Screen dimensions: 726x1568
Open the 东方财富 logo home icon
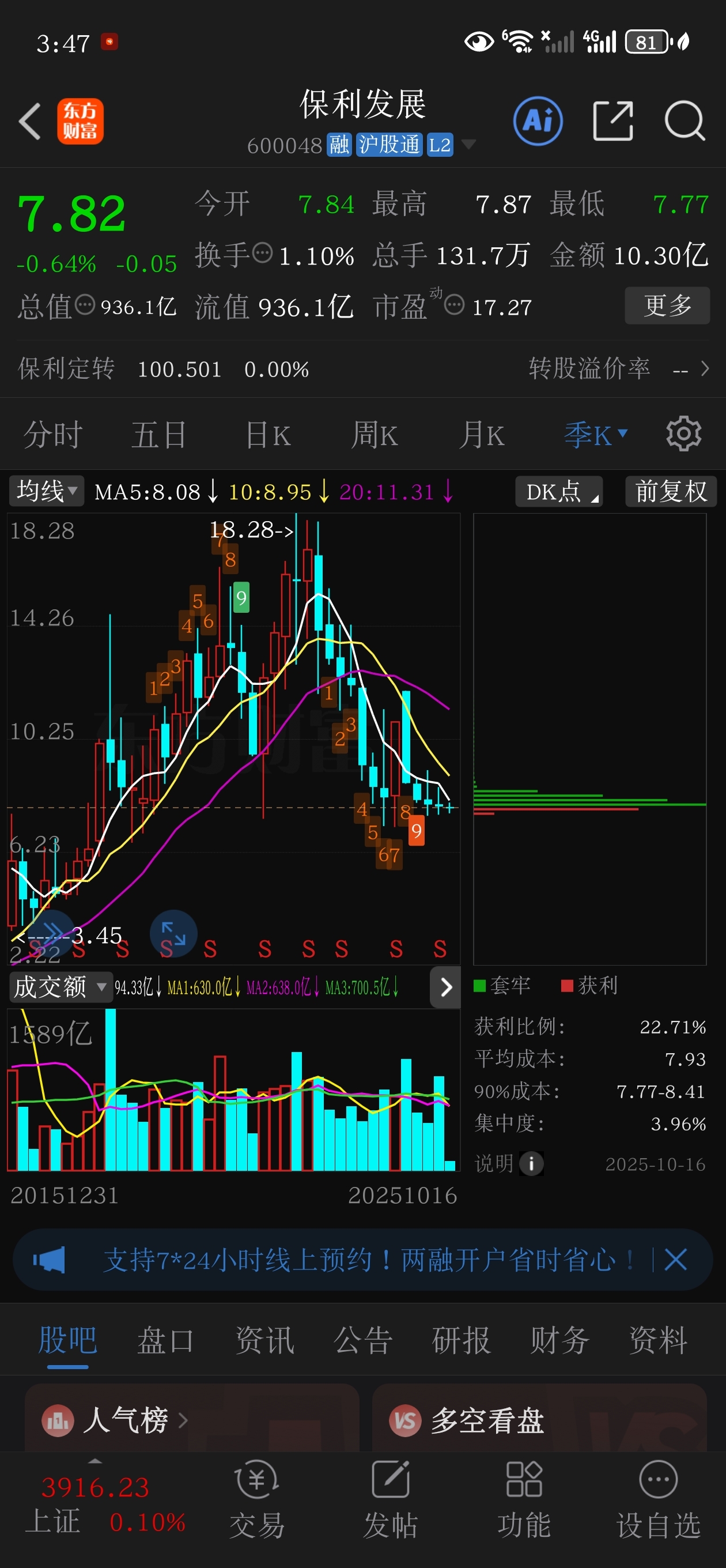[80, 122]
